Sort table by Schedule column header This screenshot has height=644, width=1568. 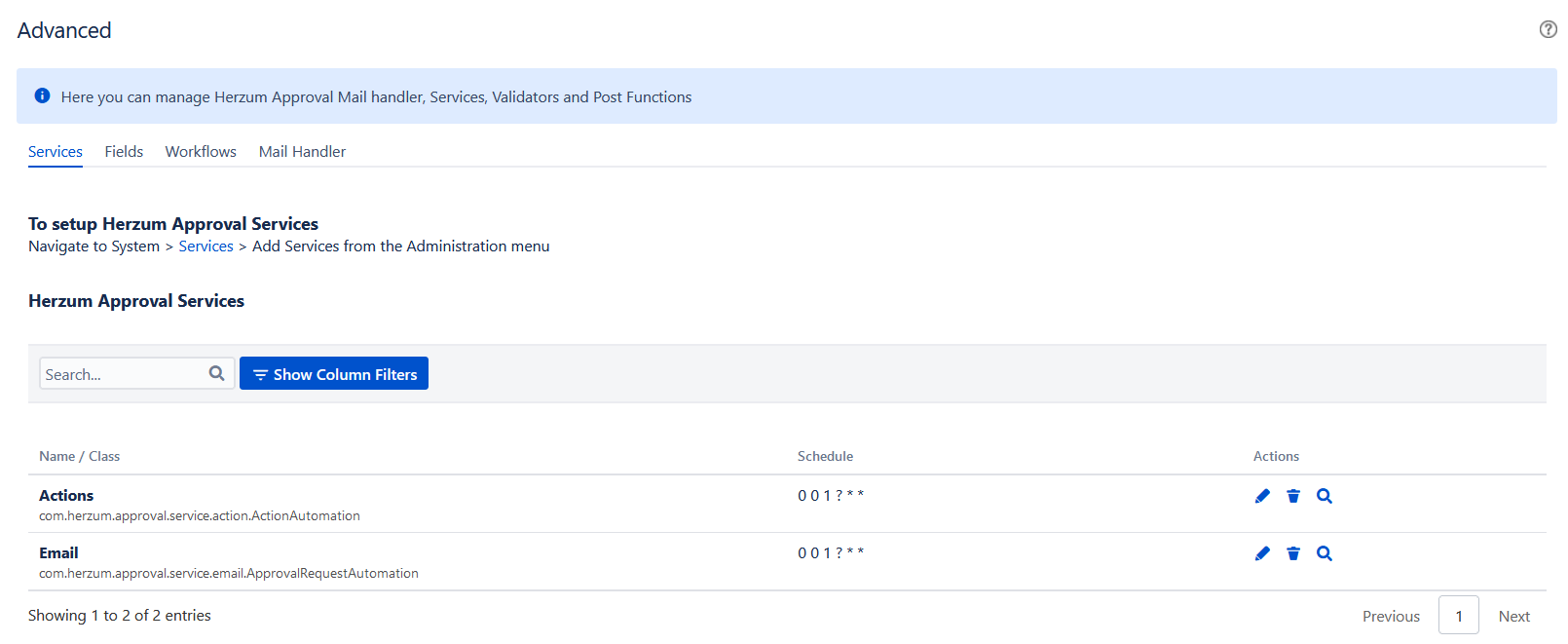coord(825,456)
